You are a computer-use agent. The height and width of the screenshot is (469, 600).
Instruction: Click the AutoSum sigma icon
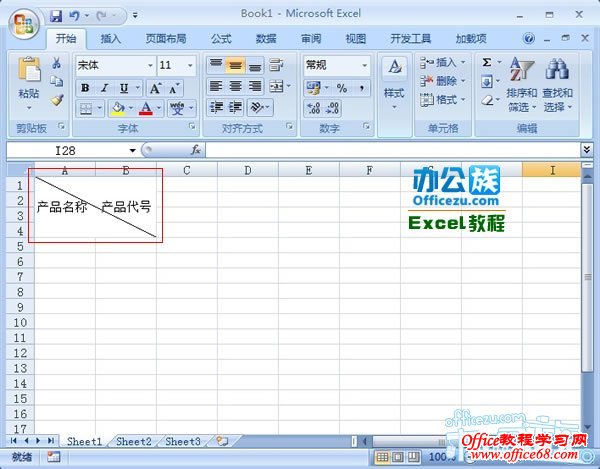point(487,62)
